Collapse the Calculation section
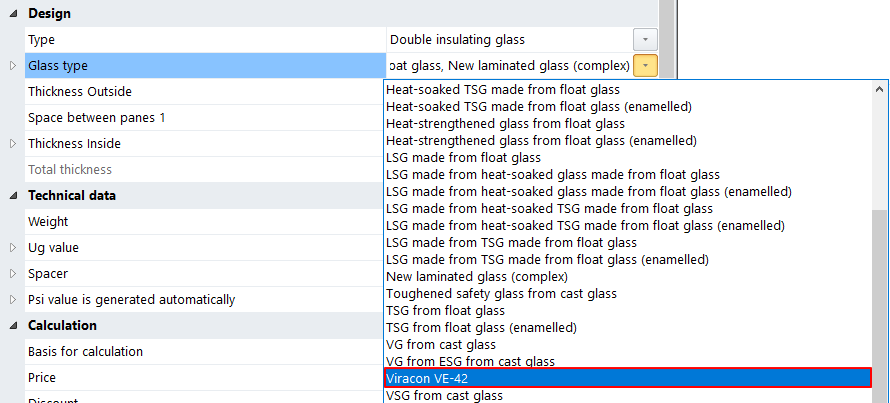 [13, 326]
